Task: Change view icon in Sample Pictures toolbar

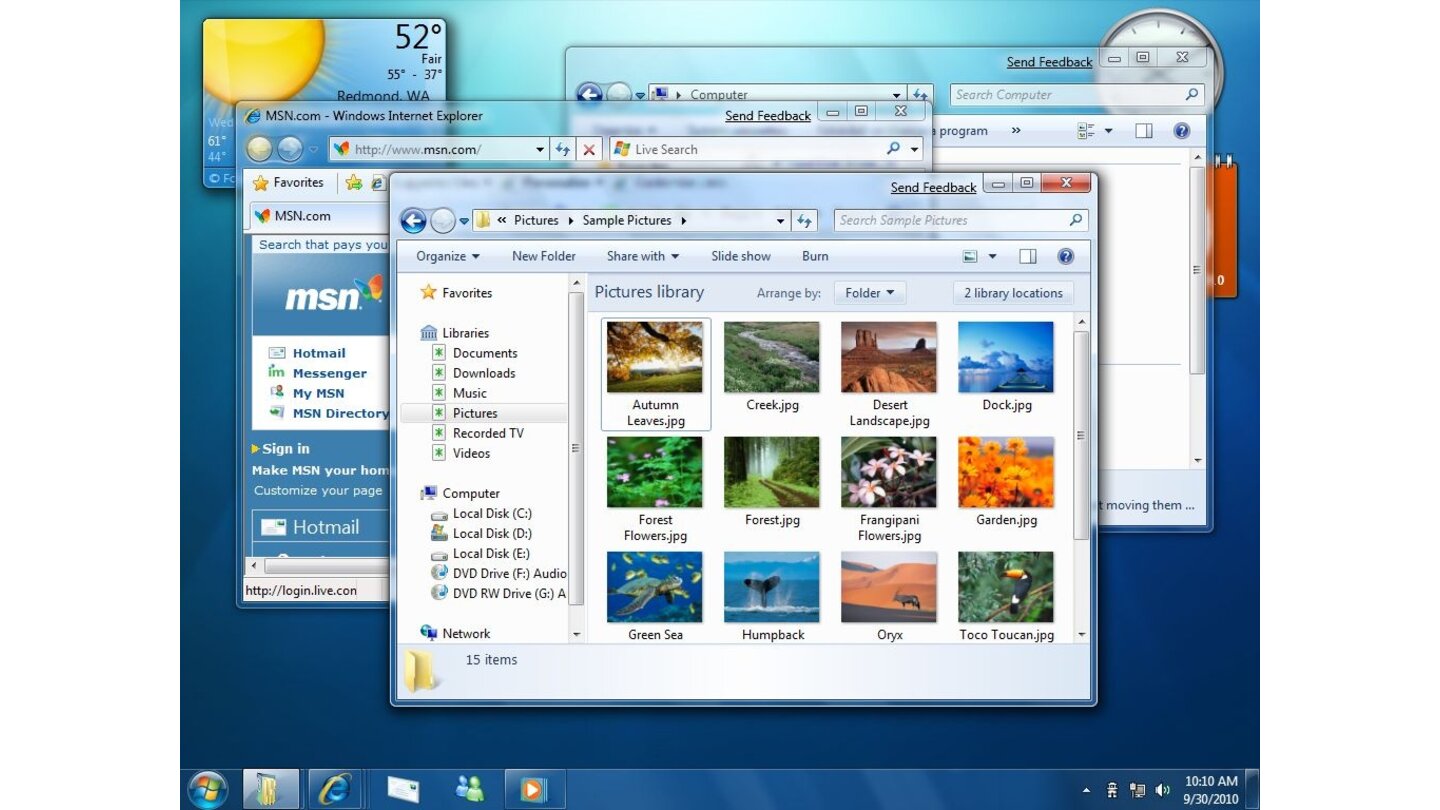Action: (x=970, y=257)
